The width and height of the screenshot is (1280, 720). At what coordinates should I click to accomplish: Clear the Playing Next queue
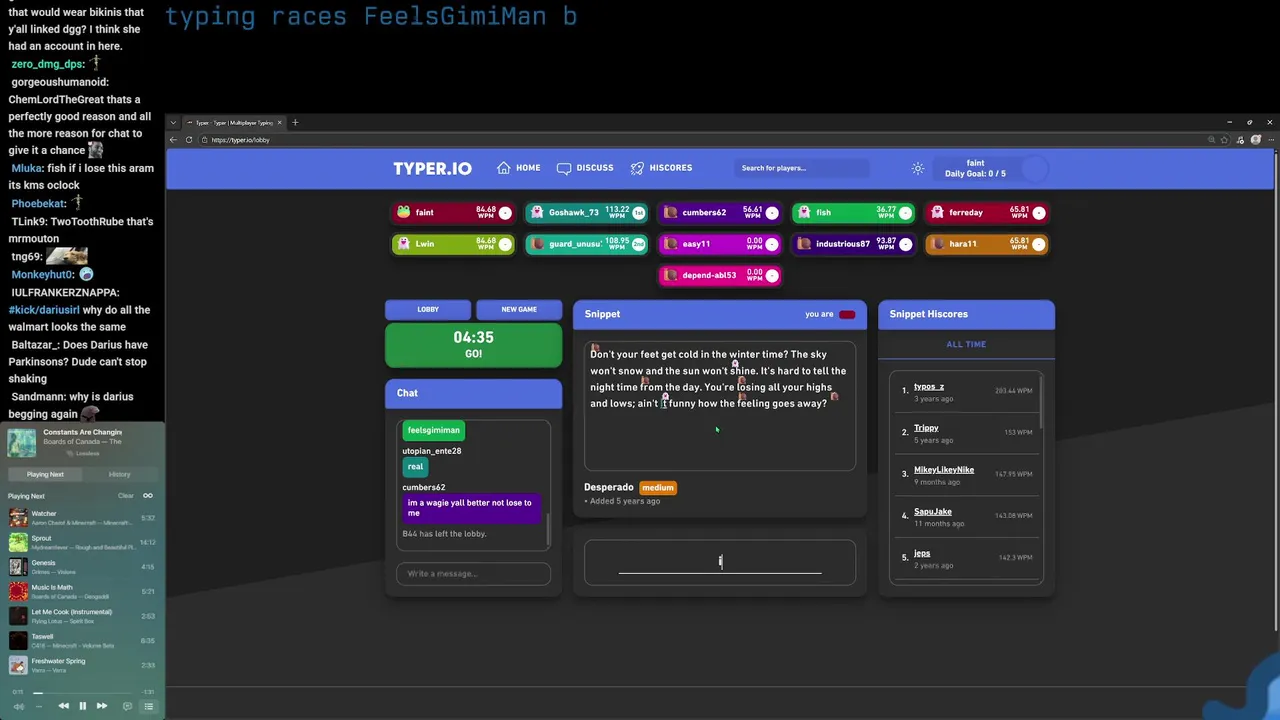126,496
